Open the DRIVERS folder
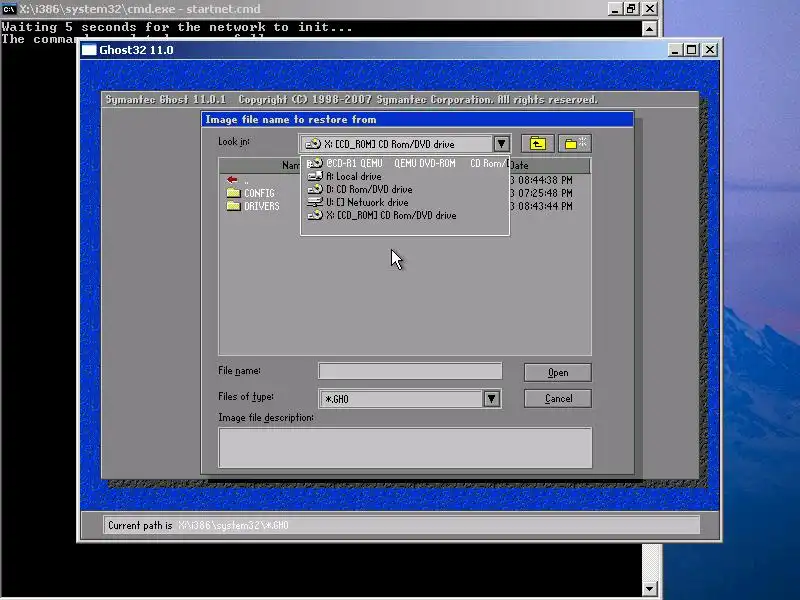The height and width of the screenshot is (600, 800). [x=253, y=206]
